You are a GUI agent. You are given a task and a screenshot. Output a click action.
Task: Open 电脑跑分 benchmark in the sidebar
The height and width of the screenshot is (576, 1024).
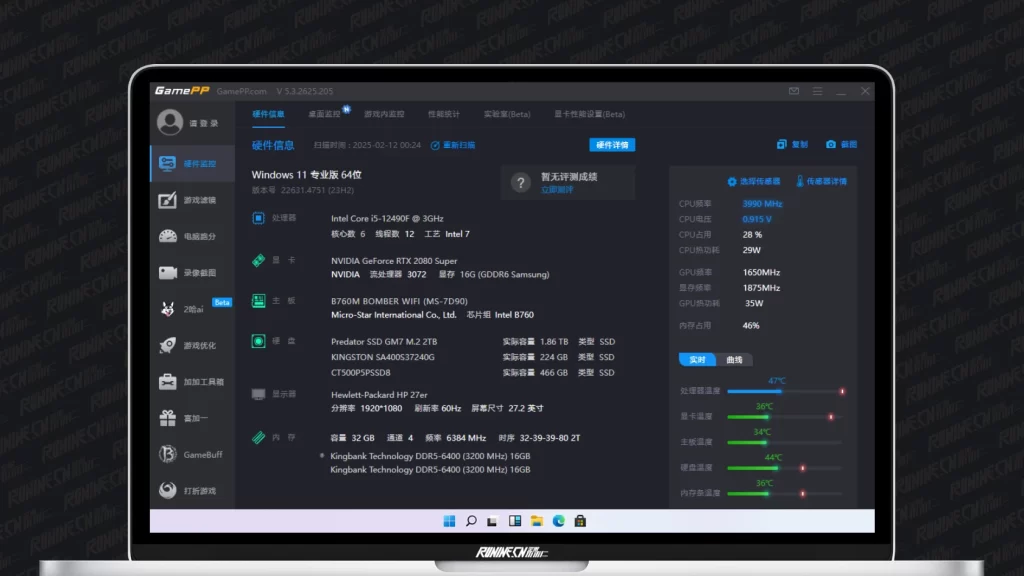click(x=192, y=237)
